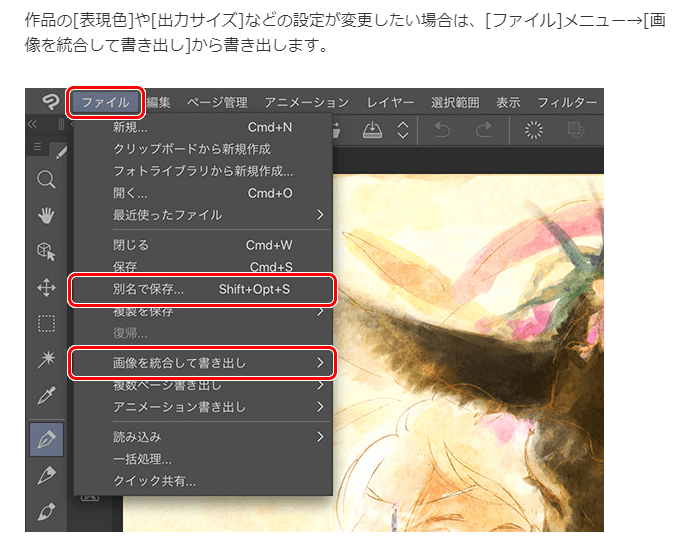The image size is (700, 551).
Task: Click the watercolor canvas artwork
Action: pyautogui.click(x=469, y=353)
